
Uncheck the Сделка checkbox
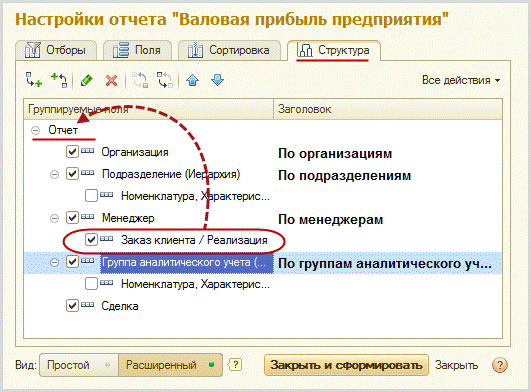pyautogui.click(x=72, y=305)
